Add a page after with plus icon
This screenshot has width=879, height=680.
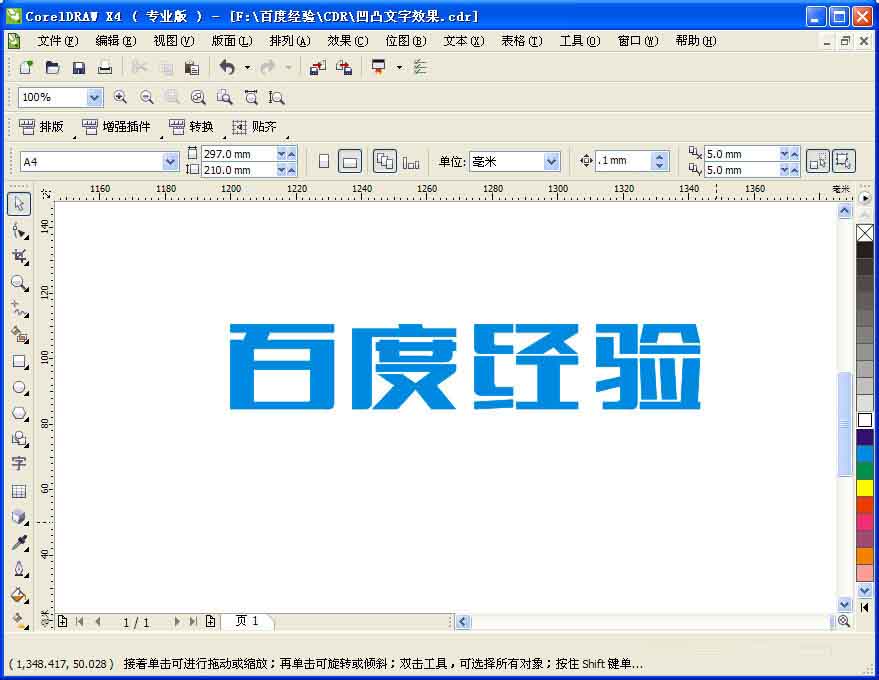coord(210,621)
